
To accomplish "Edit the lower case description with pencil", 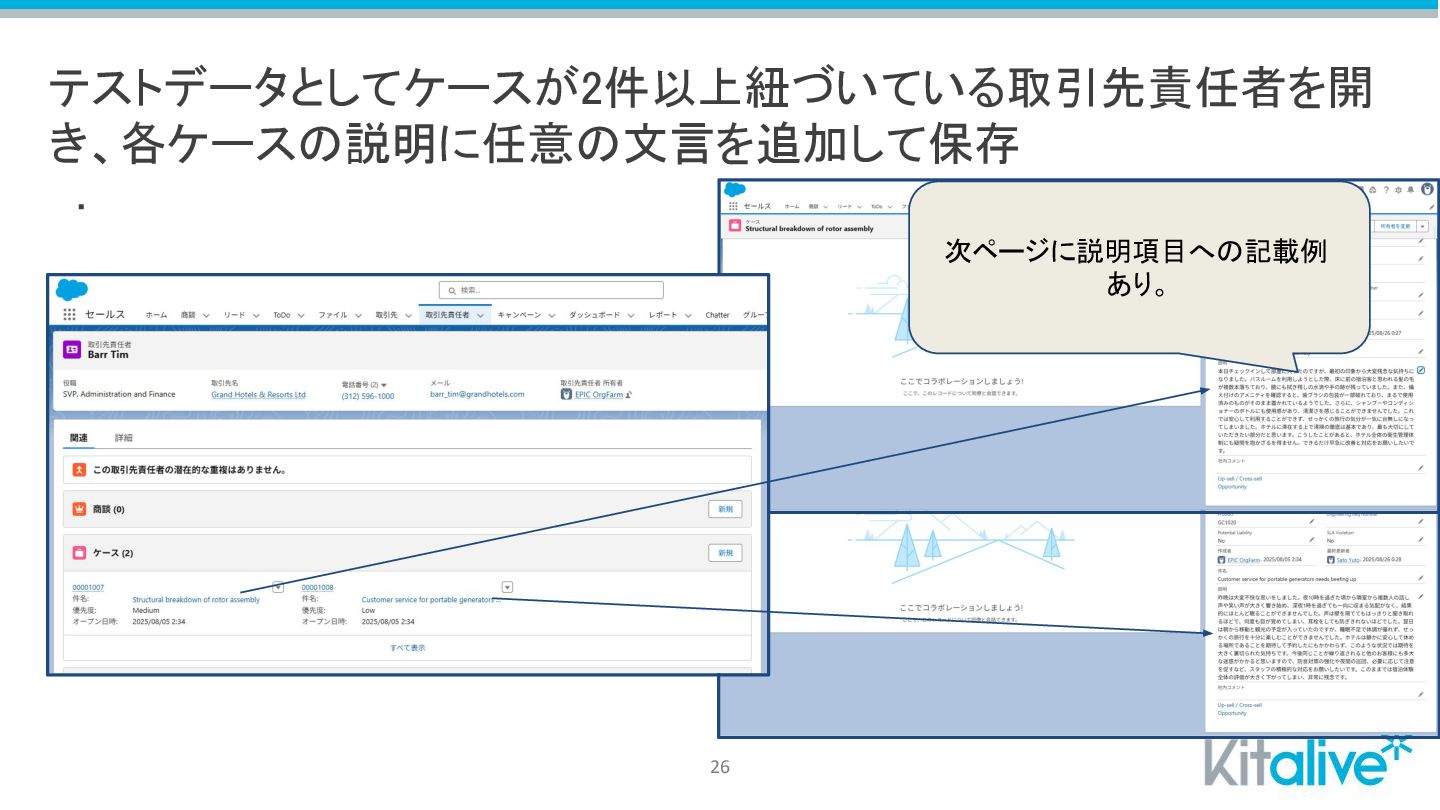I will coord(1421,596).
